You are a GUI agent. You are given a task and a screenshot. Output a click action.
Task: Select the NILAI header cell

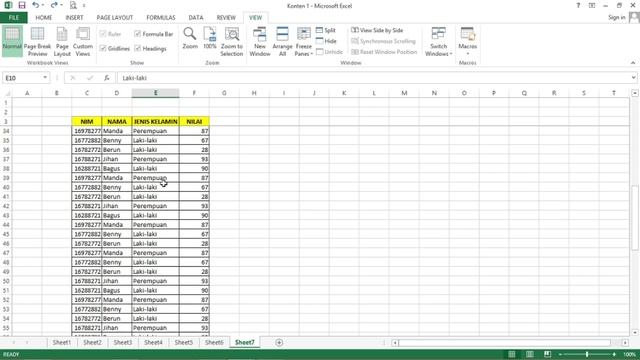click(194, 122)
